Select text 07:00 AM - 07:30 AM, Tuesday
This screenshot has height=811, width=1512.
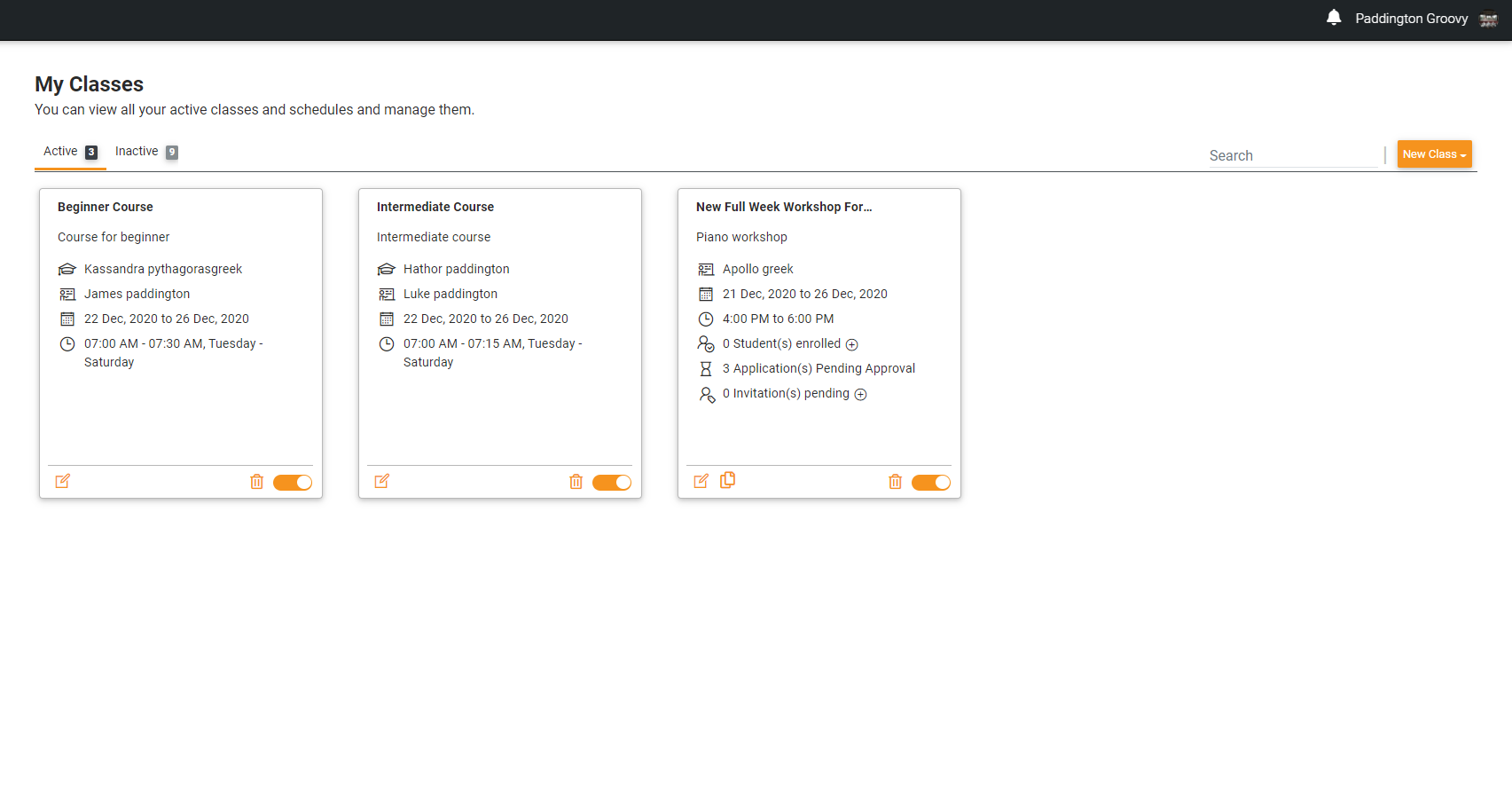click(x=170, y=343)
